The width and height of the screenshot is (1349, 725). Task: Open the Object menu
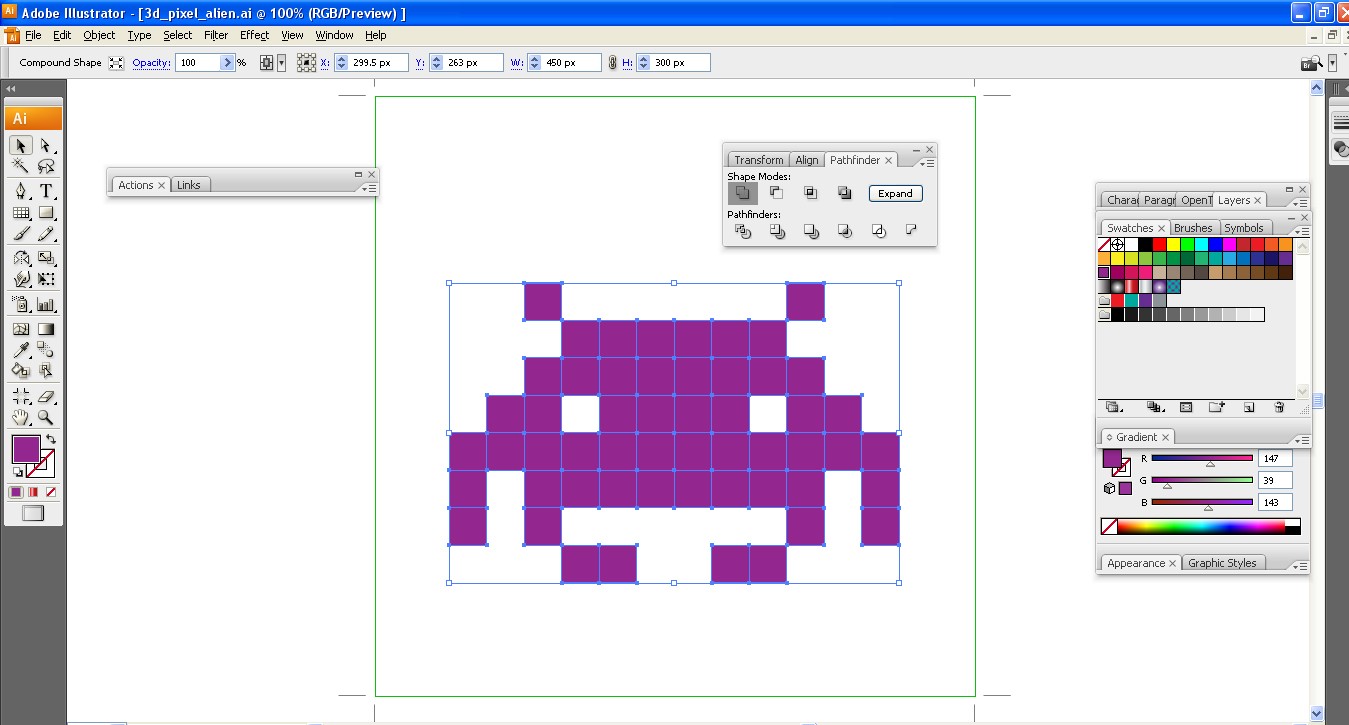point(99,35)
